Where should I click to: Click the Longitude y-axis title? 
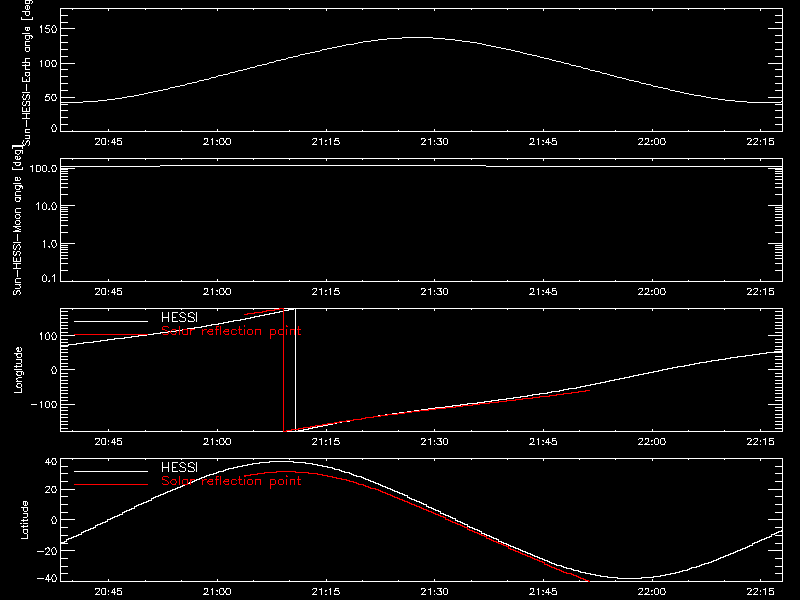[18, 370]
